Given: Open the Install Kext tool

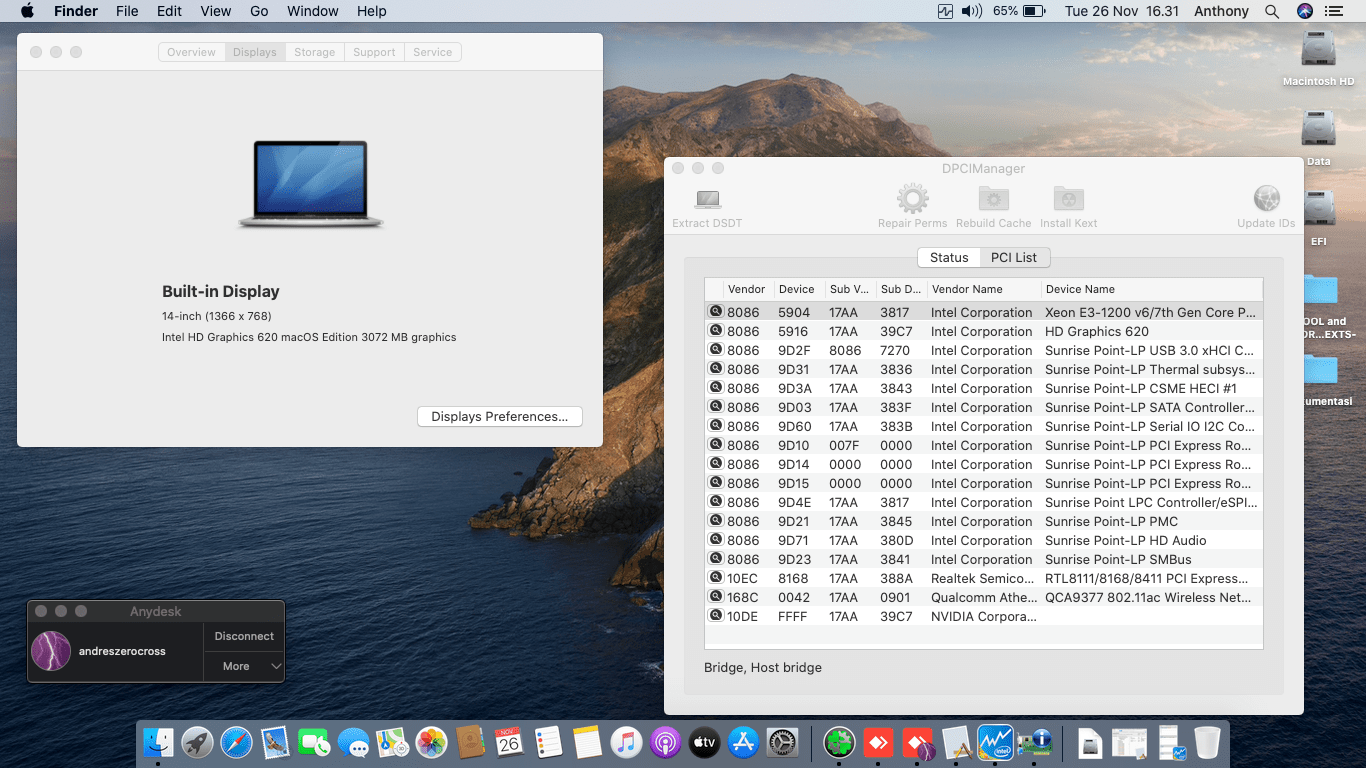Looking at the screenshot, I should pyautogui.click(x=1068, y=199).
